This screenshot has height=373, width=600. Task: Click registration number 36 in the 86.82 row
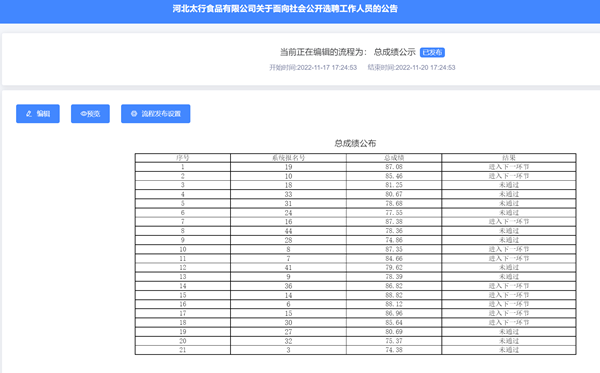click(x=288, y=286)
